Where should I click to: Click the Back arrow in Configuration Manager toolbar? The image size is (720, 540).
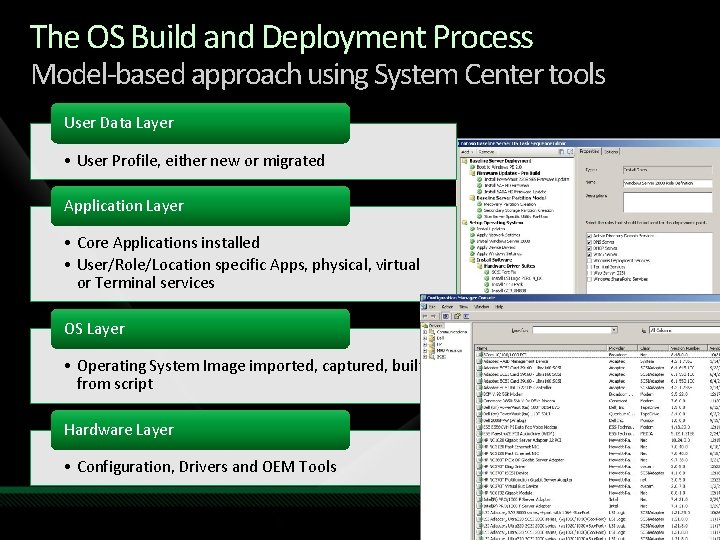point(426,316)
